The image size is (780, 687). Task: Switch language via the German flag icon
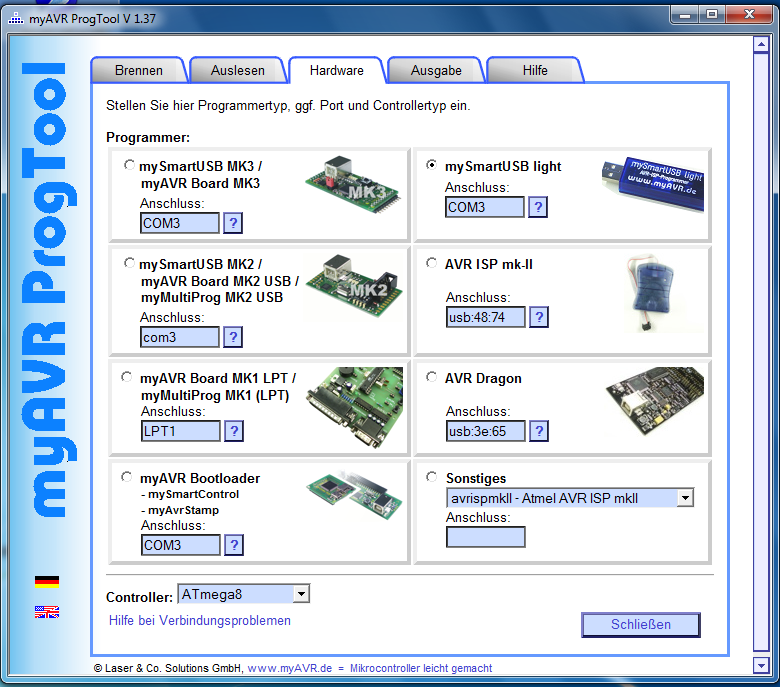click(47, 582)
